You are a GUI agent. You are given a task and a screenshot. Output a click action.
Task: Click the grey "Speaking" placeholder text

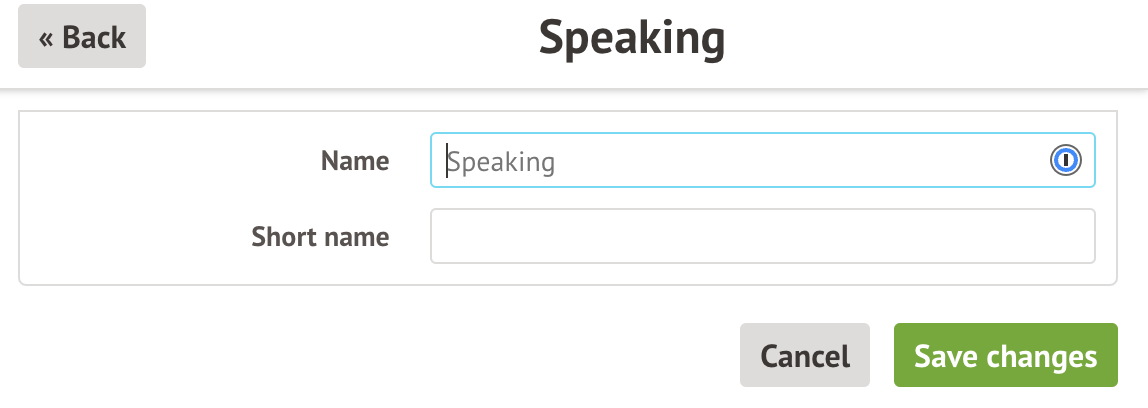coord(501,161)
